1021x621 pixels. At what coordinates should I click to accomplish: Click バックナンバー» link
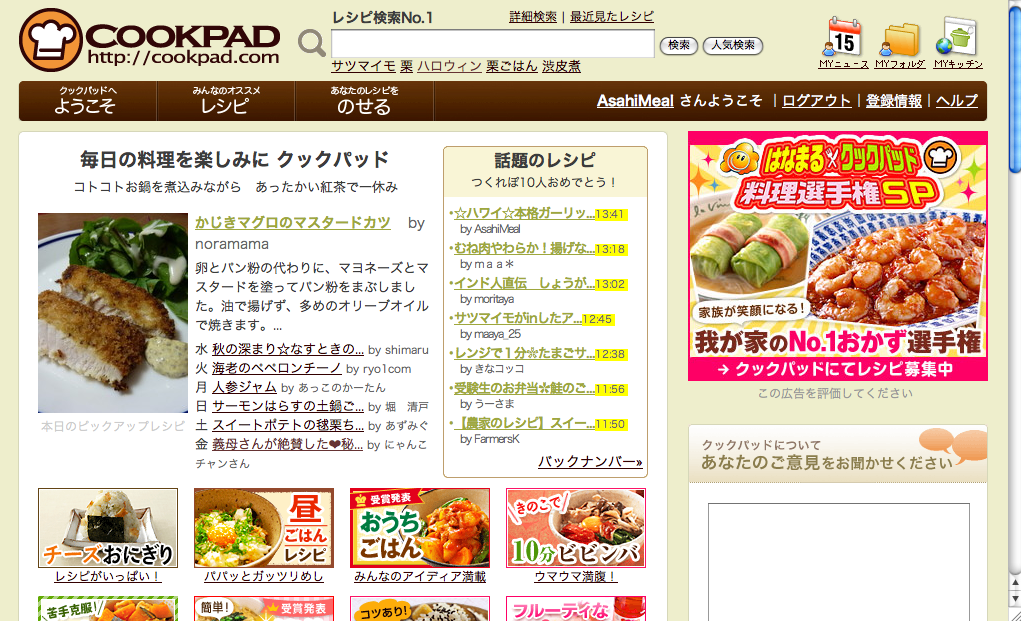(590, 462)
